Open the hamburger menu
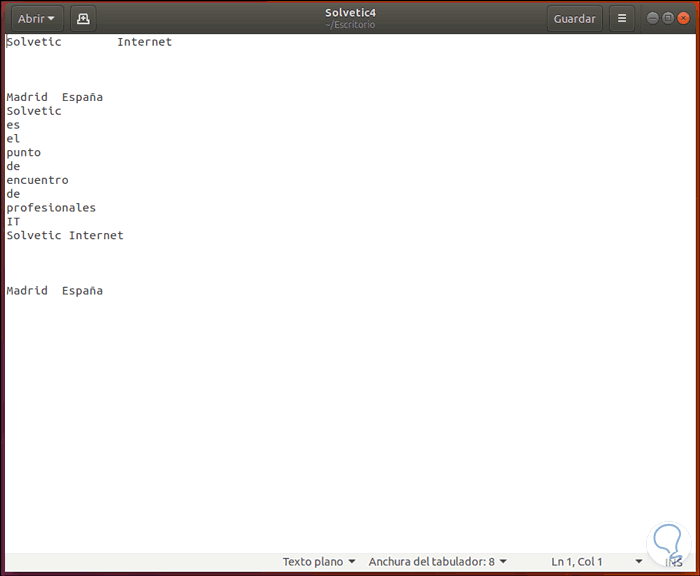The height and width of the screenshot is (576, 700). coord(622,19)
